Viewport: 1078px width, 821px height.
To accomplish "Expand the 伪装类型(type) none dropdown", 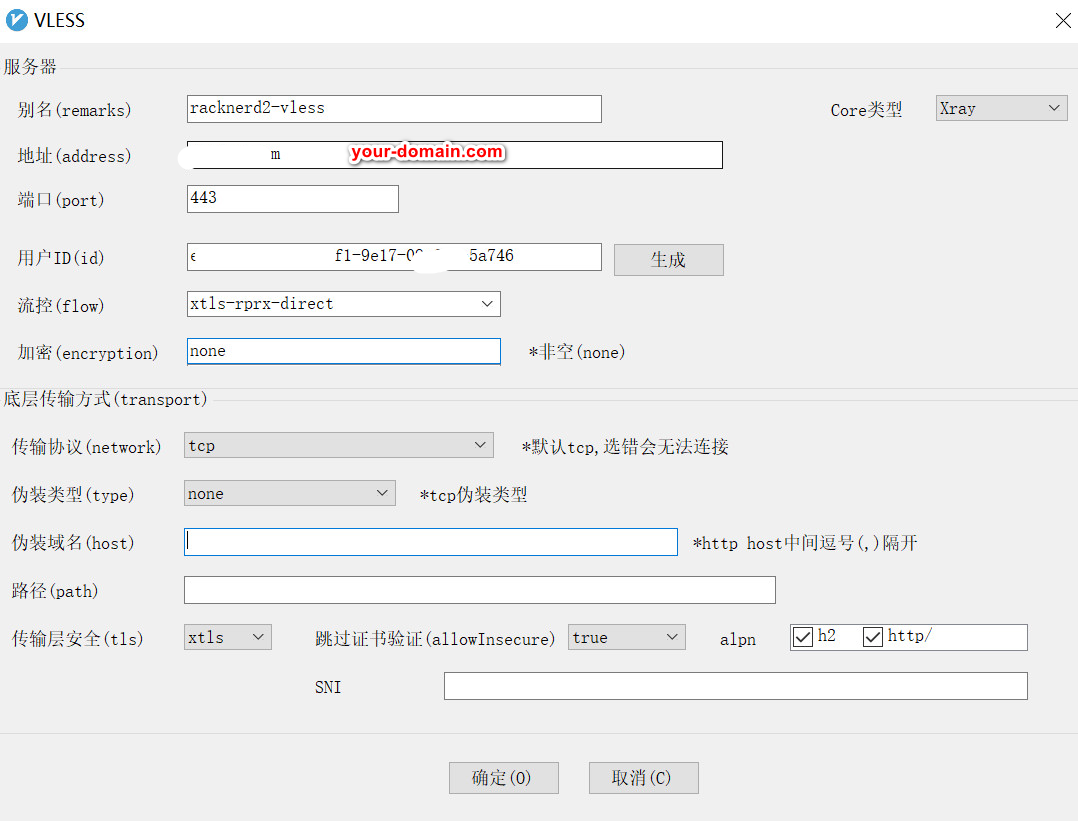I will (x=289, y=493).
